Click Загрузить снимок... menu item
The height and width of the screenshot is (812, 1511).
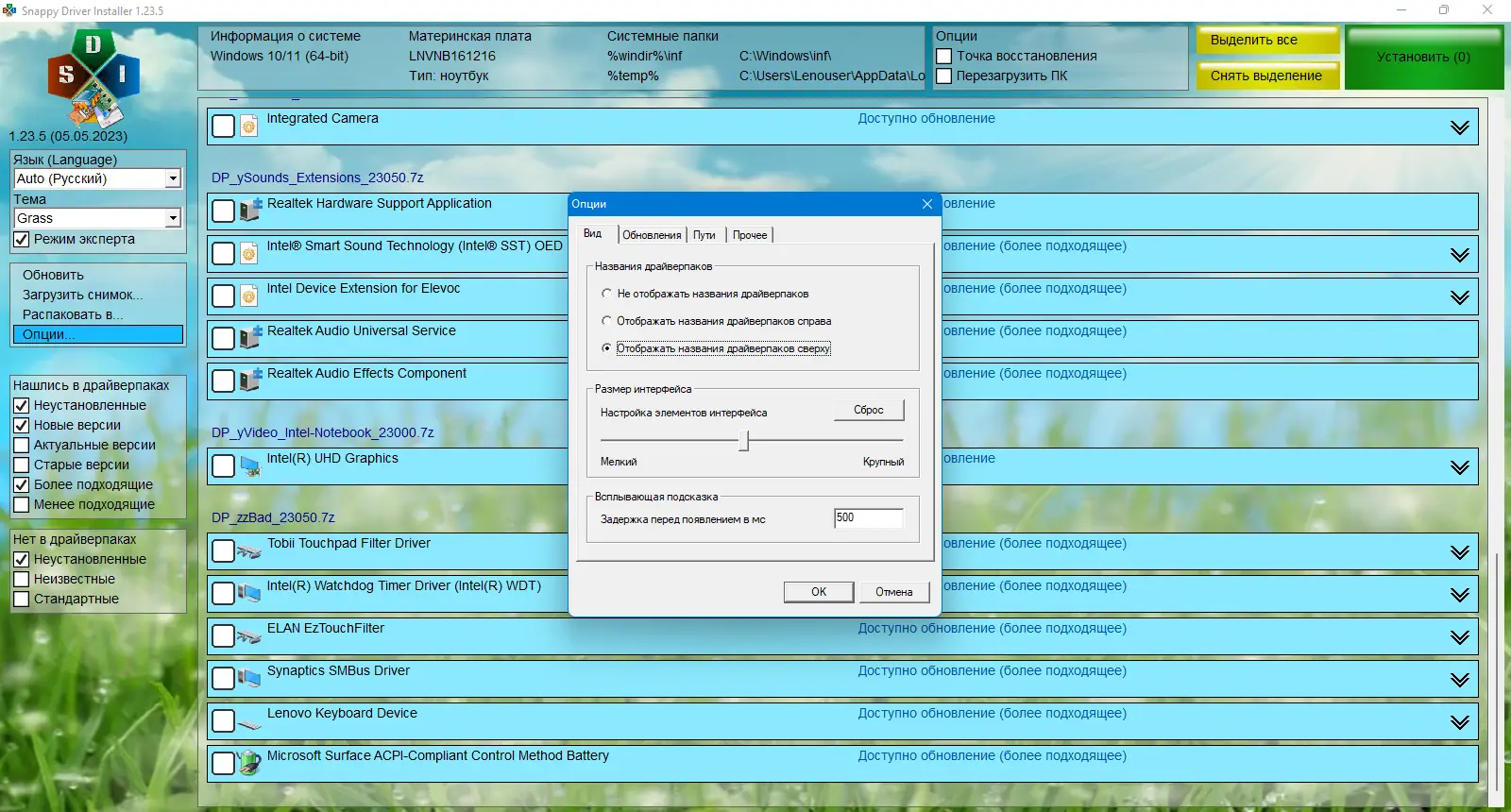(97, 295)
